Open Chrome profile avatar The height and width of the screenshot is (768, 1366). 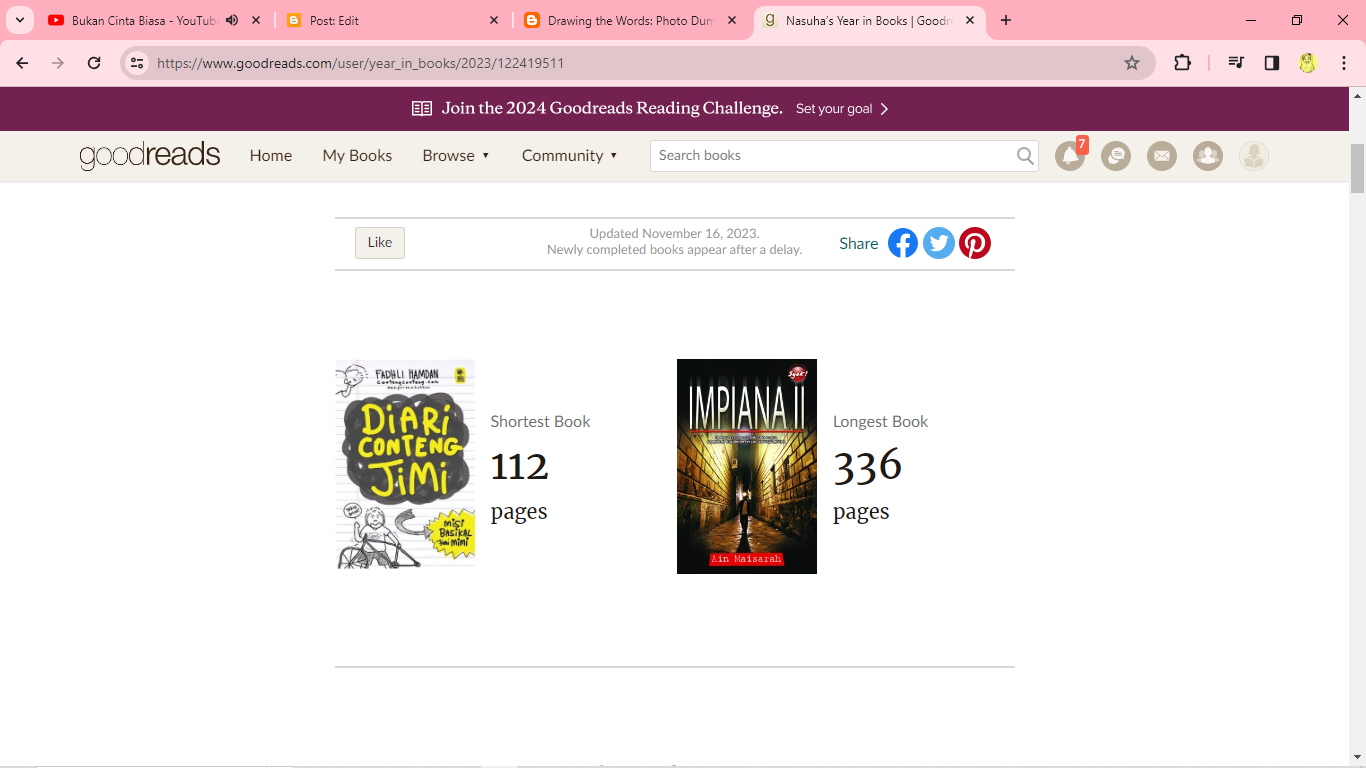(1308, 63)
